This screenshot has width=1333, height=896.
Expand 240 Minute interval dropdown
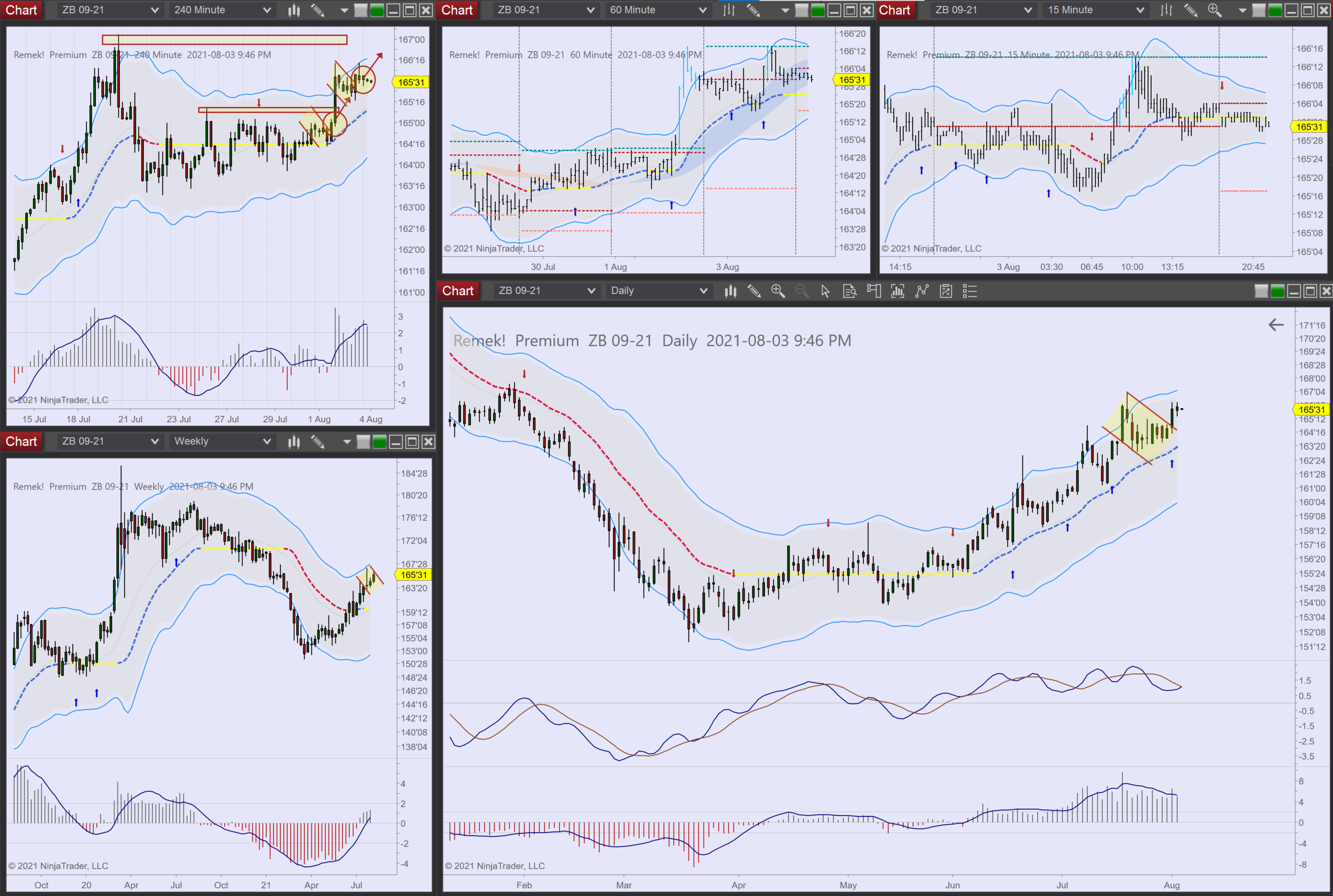(x=267, y=10)
